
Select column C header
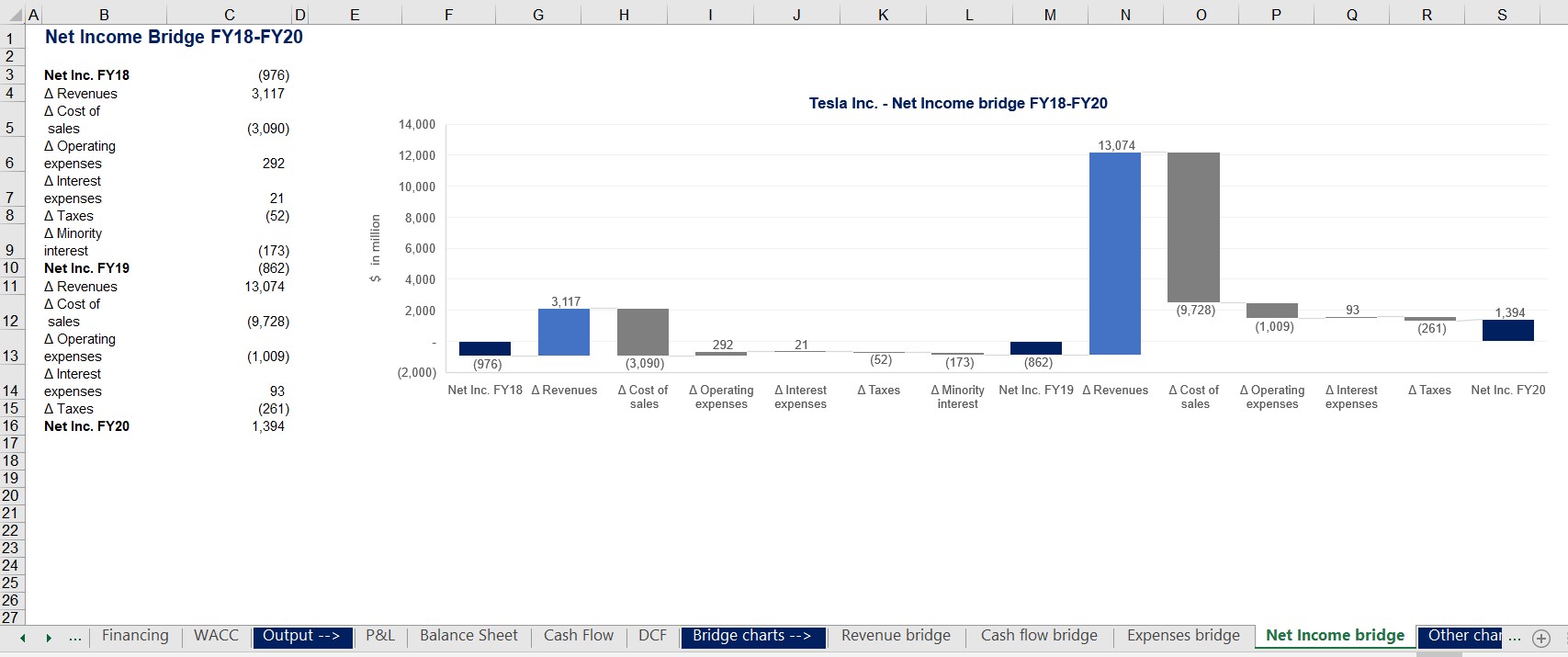tap(229, 15)
